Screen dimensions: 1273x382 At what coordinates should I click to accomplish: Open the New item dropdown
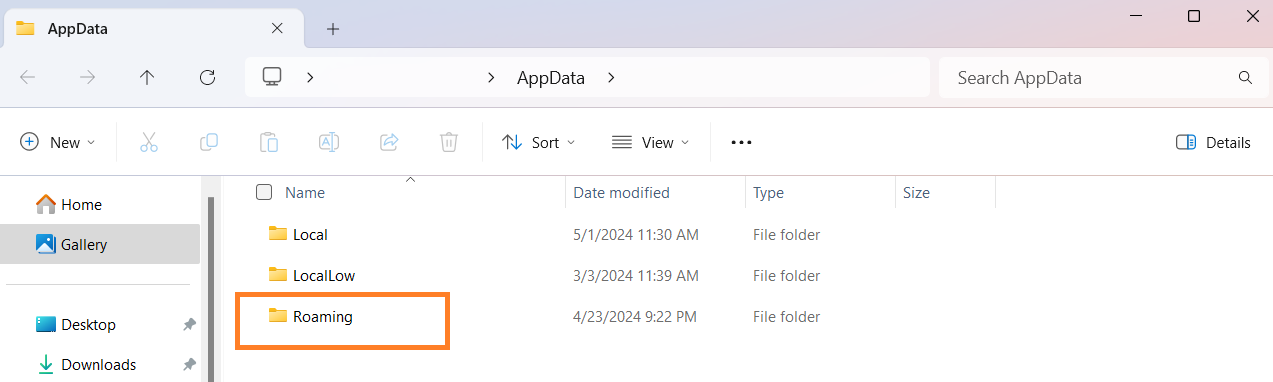coord(58,142)
